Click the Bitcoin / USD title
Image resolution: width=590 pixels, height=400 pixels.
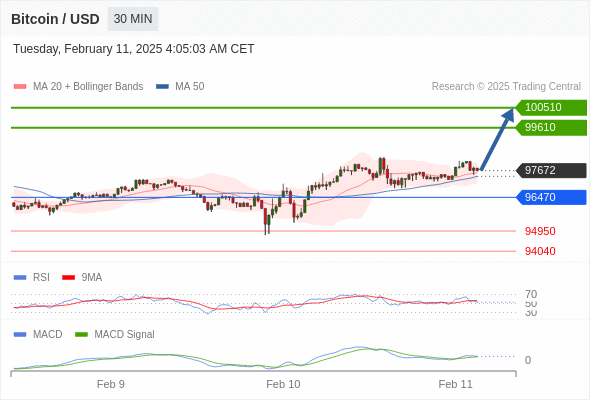(x=55, y=19)
